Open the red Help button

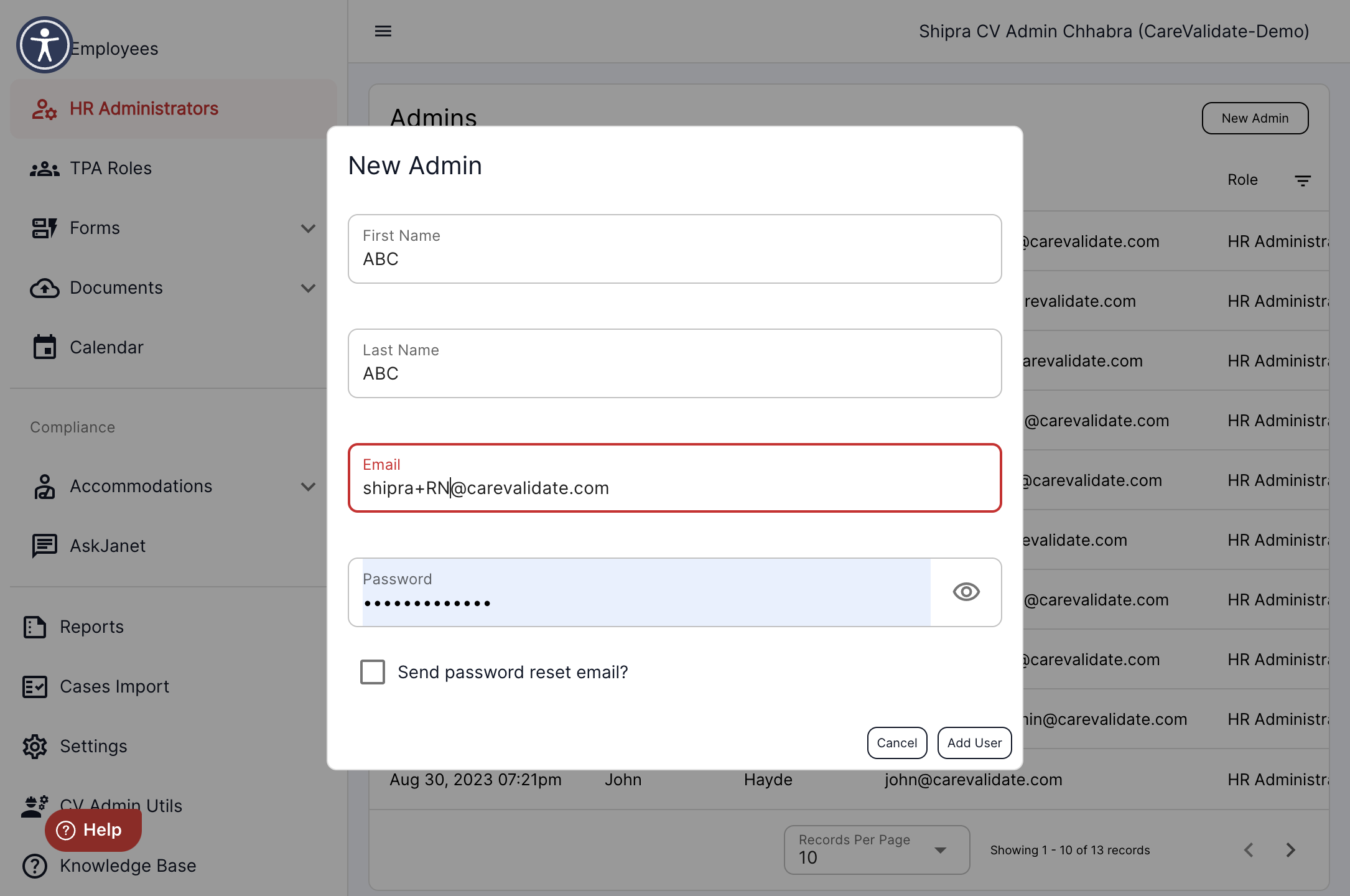coord(93,830)
